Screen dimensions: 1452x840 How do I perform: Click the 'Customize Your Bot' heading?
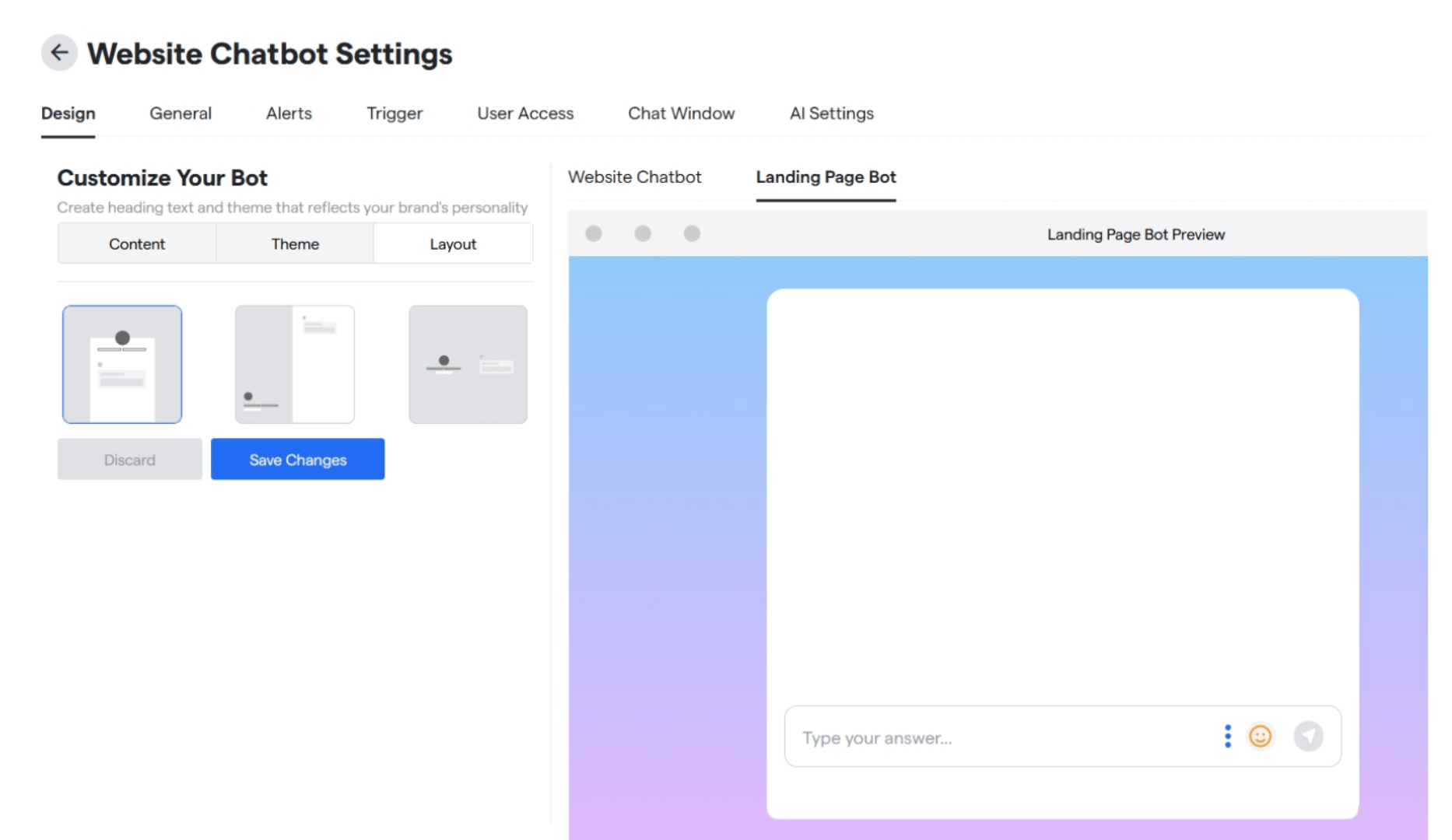(x=162, y=178)
